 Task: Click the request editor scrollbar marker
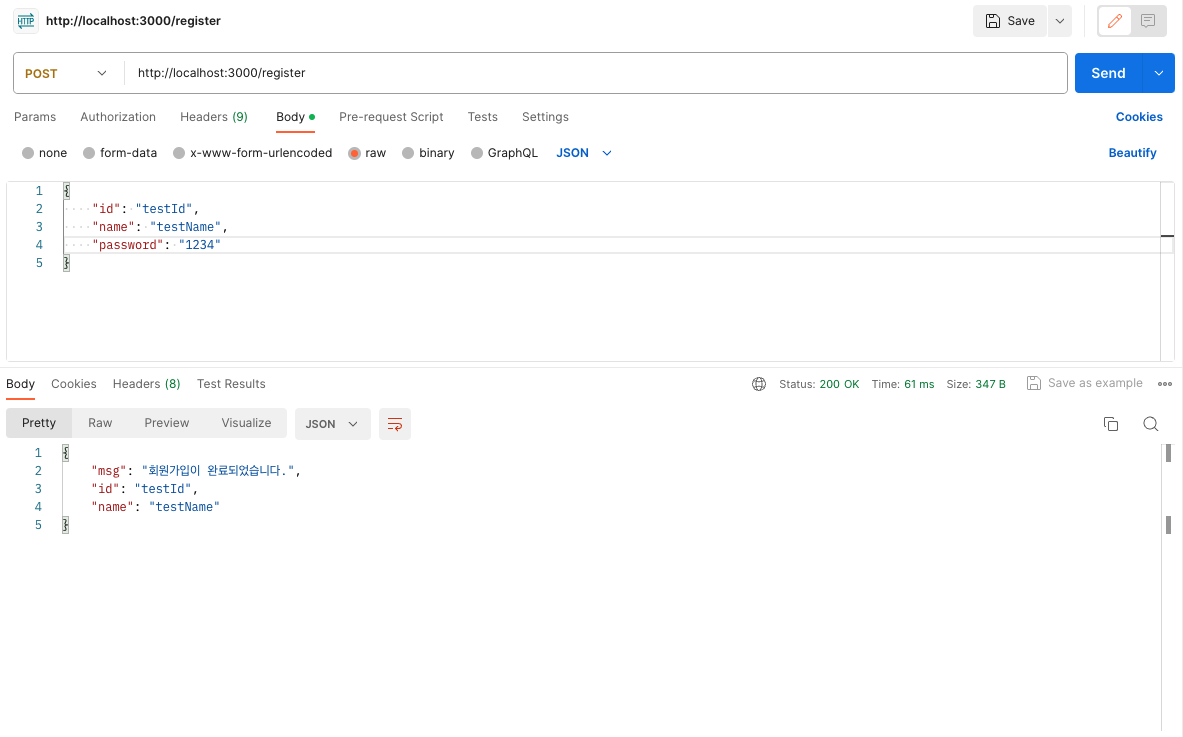1167,236
